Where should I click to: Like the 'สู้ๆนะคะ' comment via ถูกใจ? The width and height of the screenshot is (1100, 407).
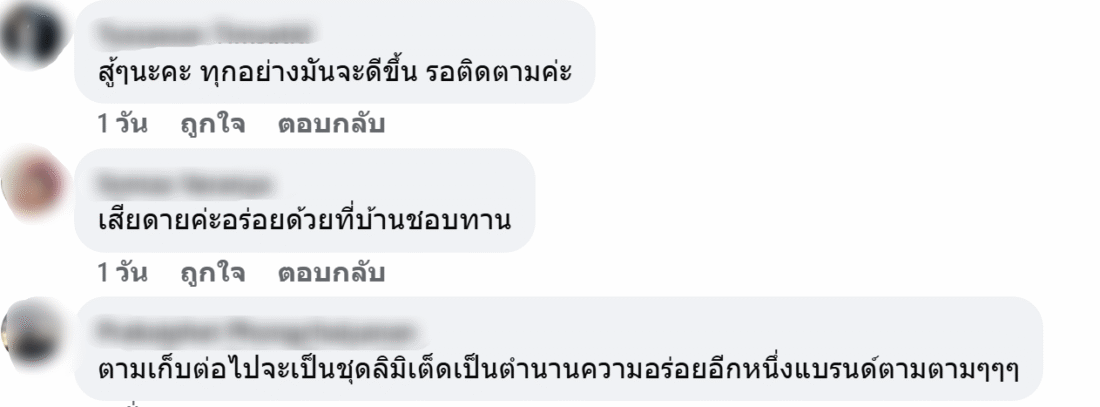coord(213,124)
